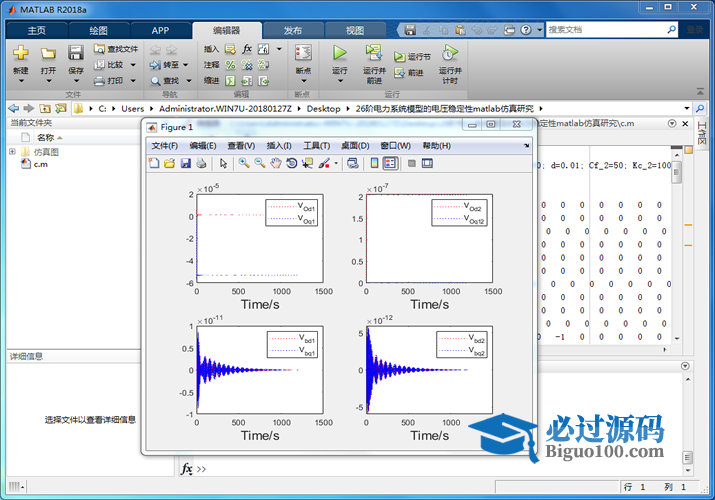Click the Zoom In magnifier tool
715x500 pixels.
[243, 163]
